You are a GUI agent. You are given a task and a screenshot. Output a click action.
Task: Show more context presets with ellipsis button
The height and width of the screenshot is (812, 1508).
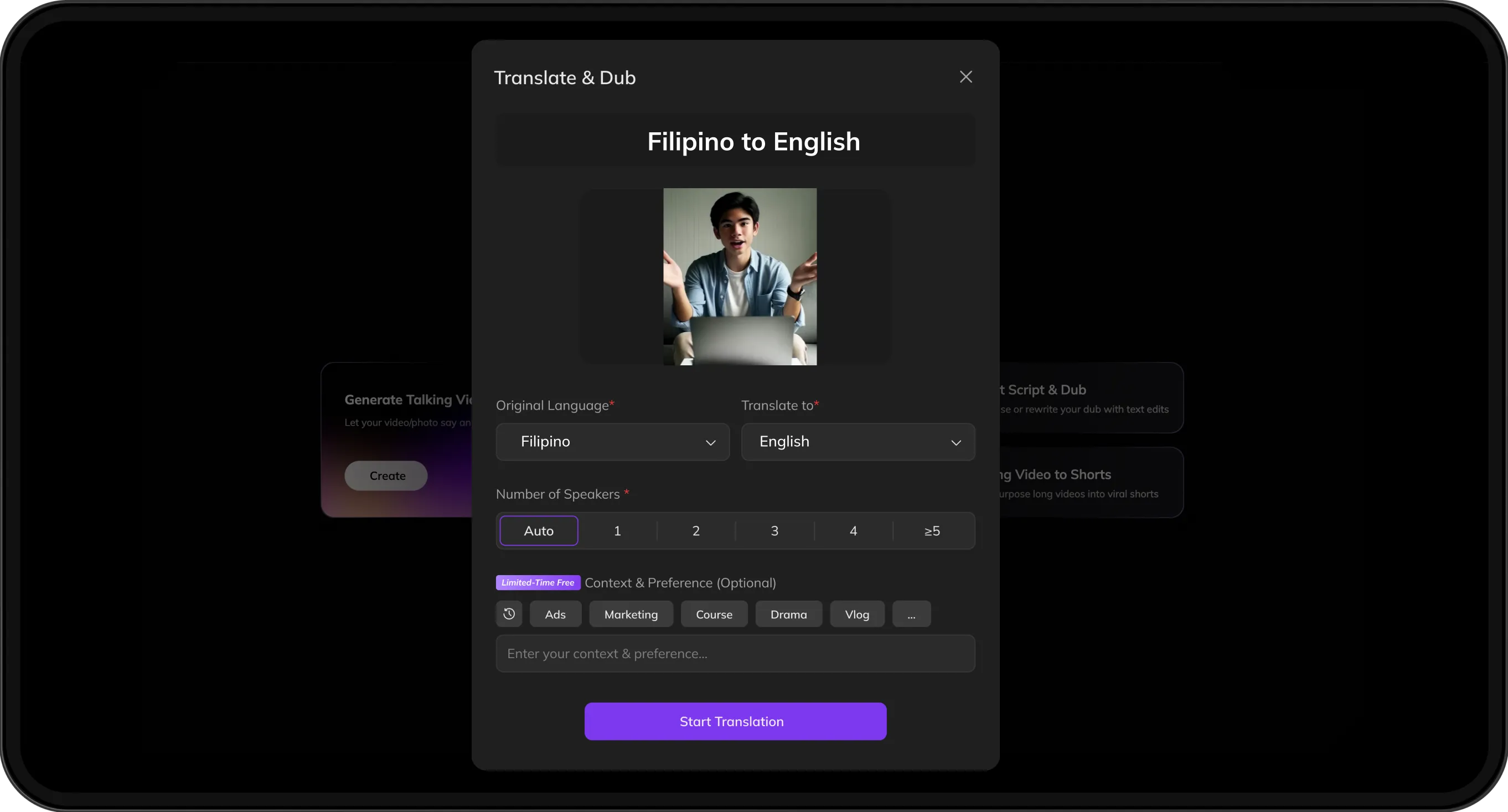pos(911,614)
